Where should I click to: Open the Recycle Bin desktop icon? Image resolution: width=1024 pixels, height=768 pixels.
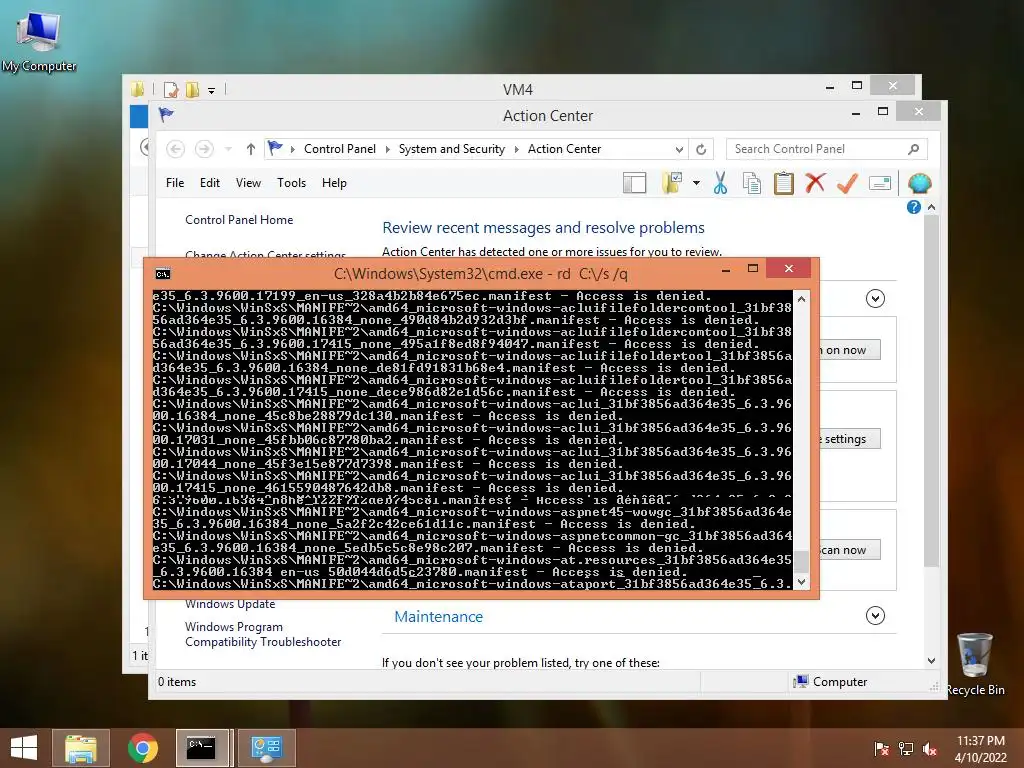pyautogui.click(x=975, y=664)
